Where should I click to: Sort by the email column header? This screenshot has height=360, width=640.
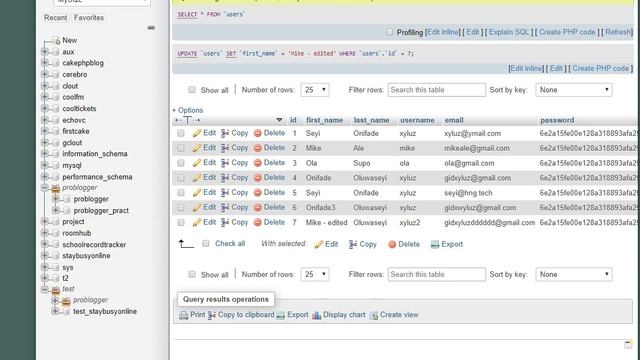pyautogui.click(x=454, y=120)
